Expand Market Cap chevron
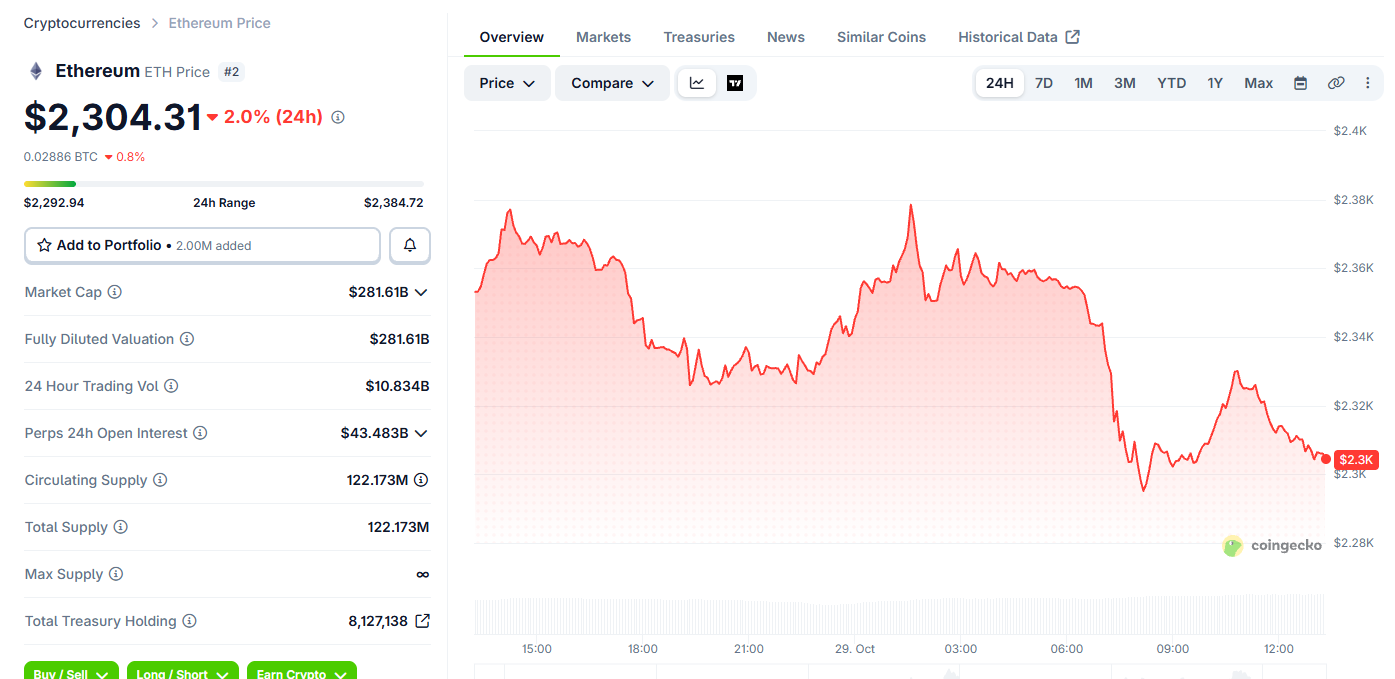The height and width of the screenshot is (679, 1395). click(x=421, y=292)
